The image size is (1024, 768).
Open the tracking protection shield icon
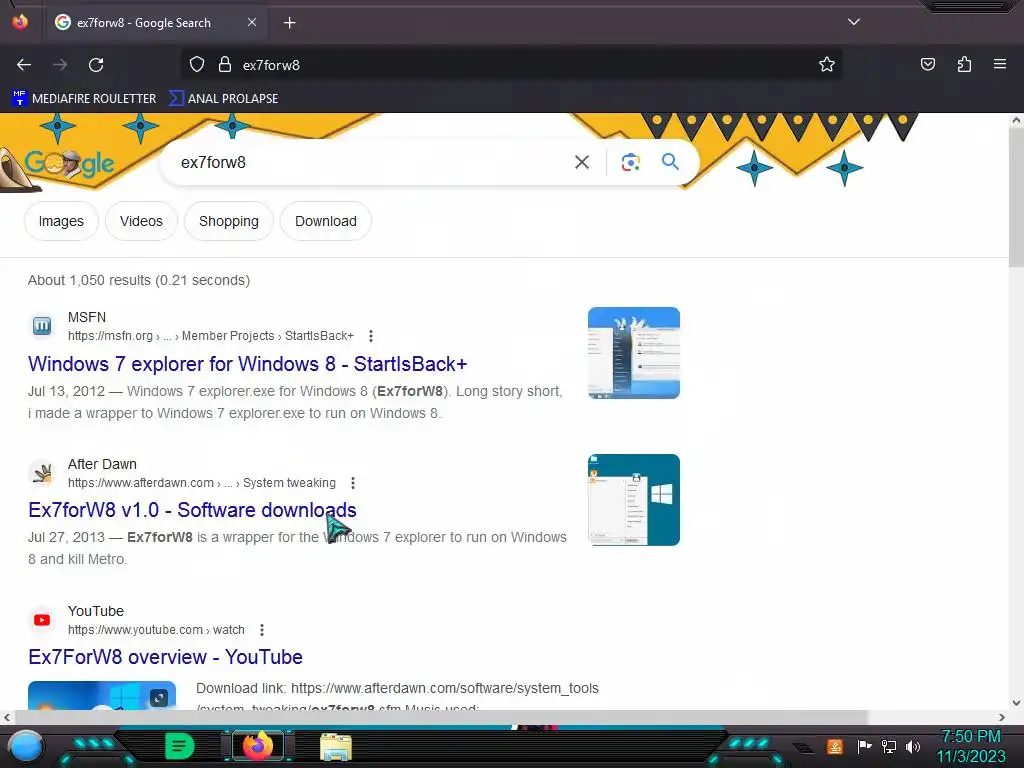[x=197, y=64]
